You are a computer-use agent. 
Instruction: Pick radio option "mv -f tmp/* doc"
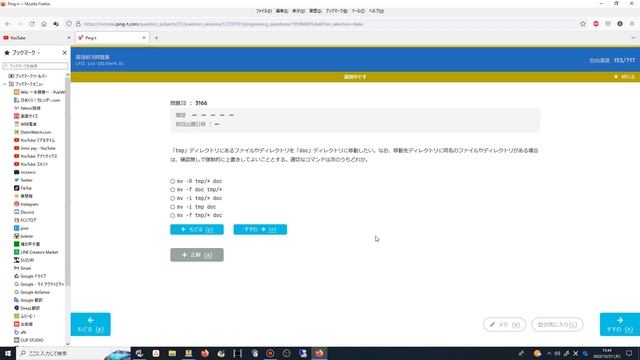(x=173, y=216)
